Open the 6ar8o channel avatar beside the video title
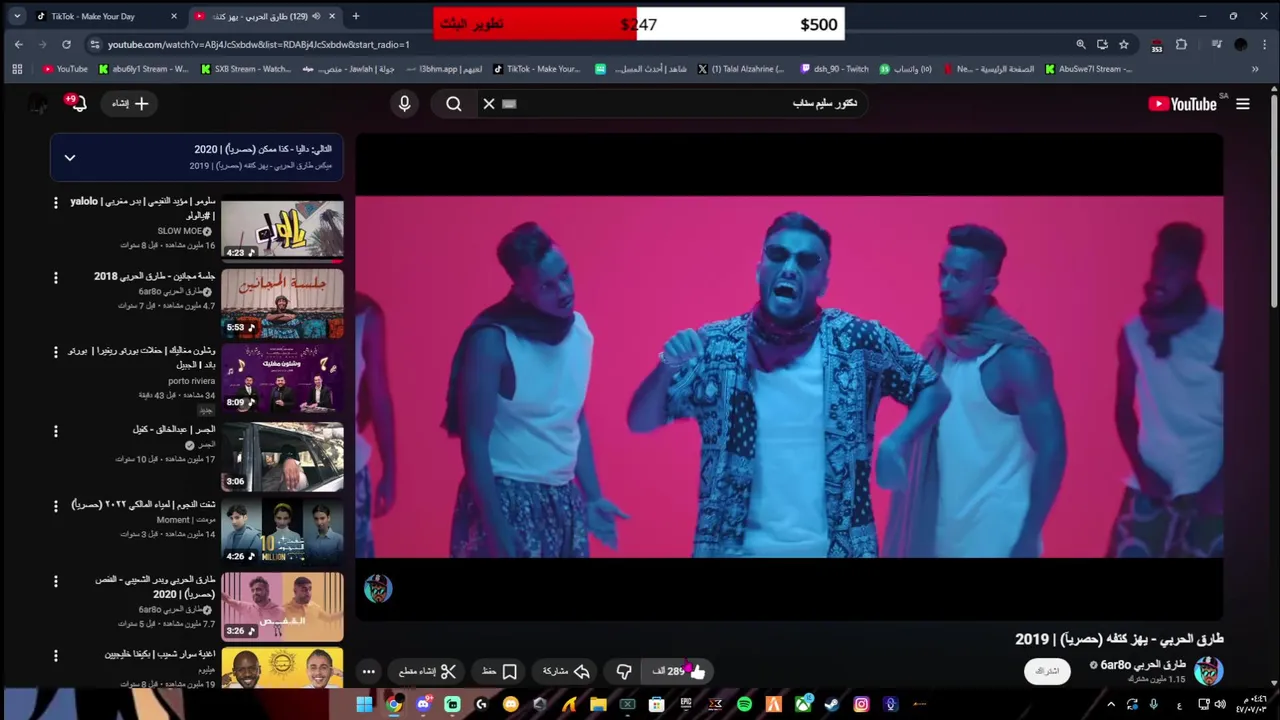Screen dimensions: 1280x720 tap(1208, 670)
